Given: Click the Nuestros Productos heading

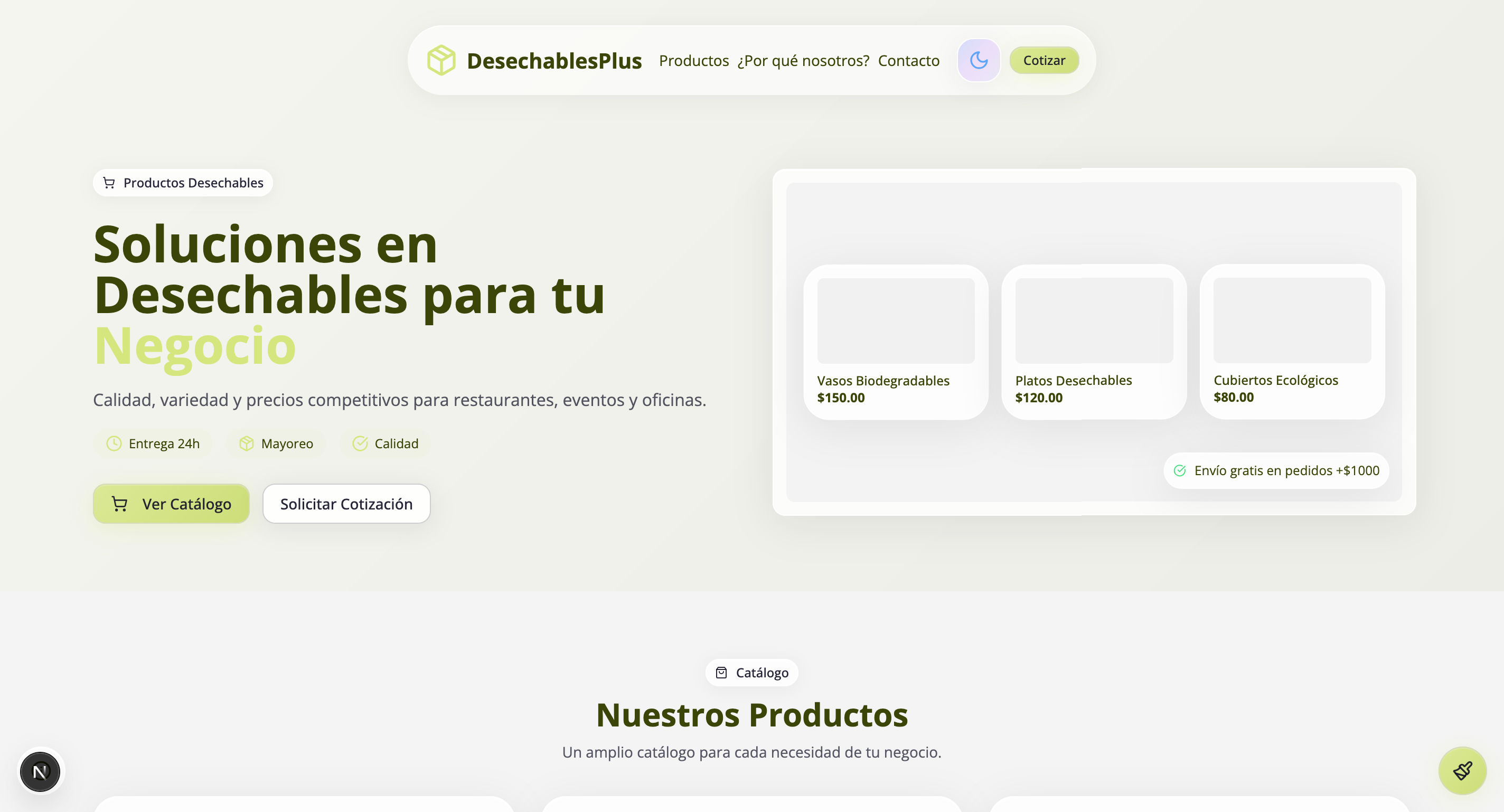Looking at the screenshot, I should point(752,714).
